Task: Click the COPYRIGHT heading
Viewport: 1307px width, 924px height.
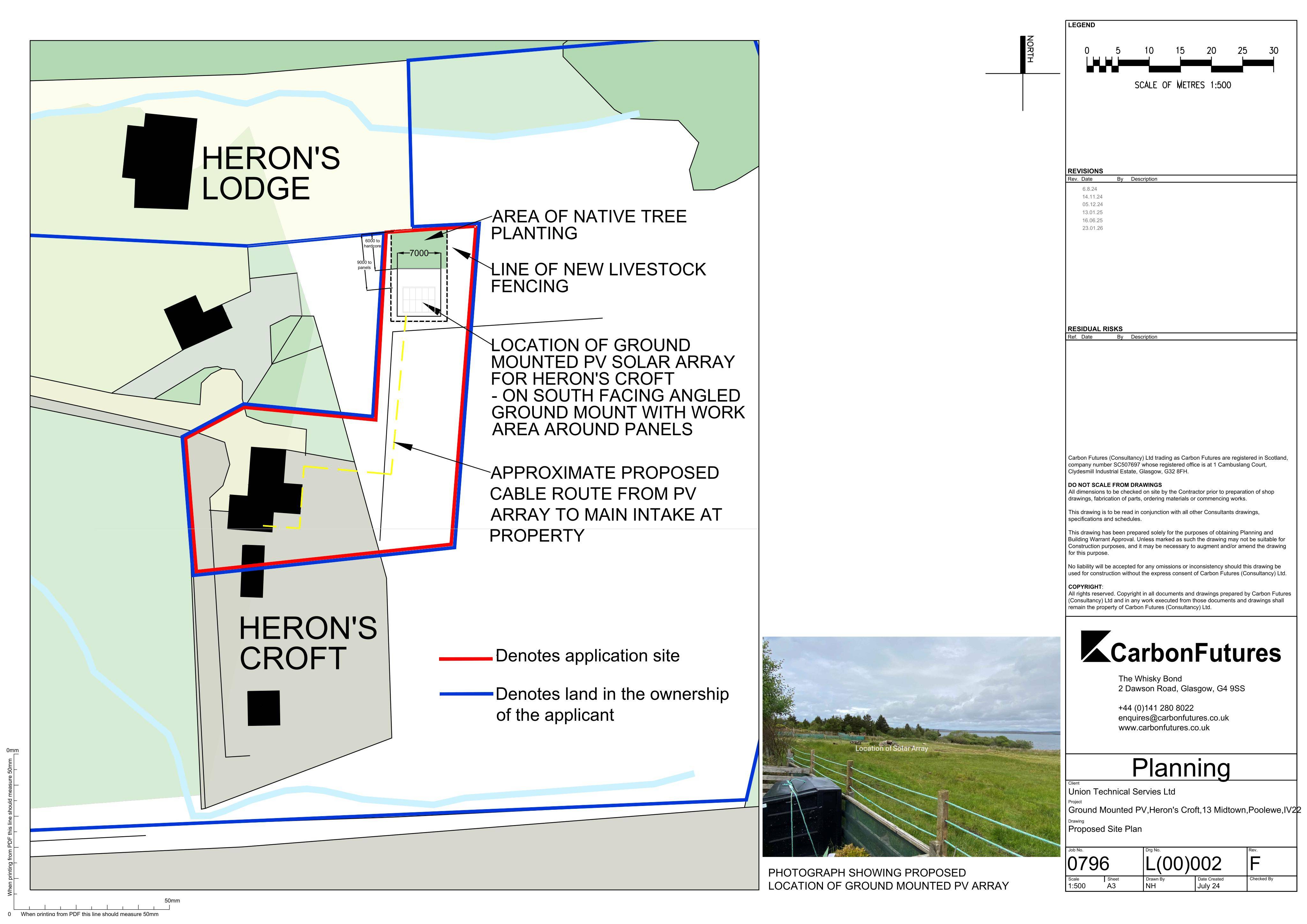Action: point(1085,587)
